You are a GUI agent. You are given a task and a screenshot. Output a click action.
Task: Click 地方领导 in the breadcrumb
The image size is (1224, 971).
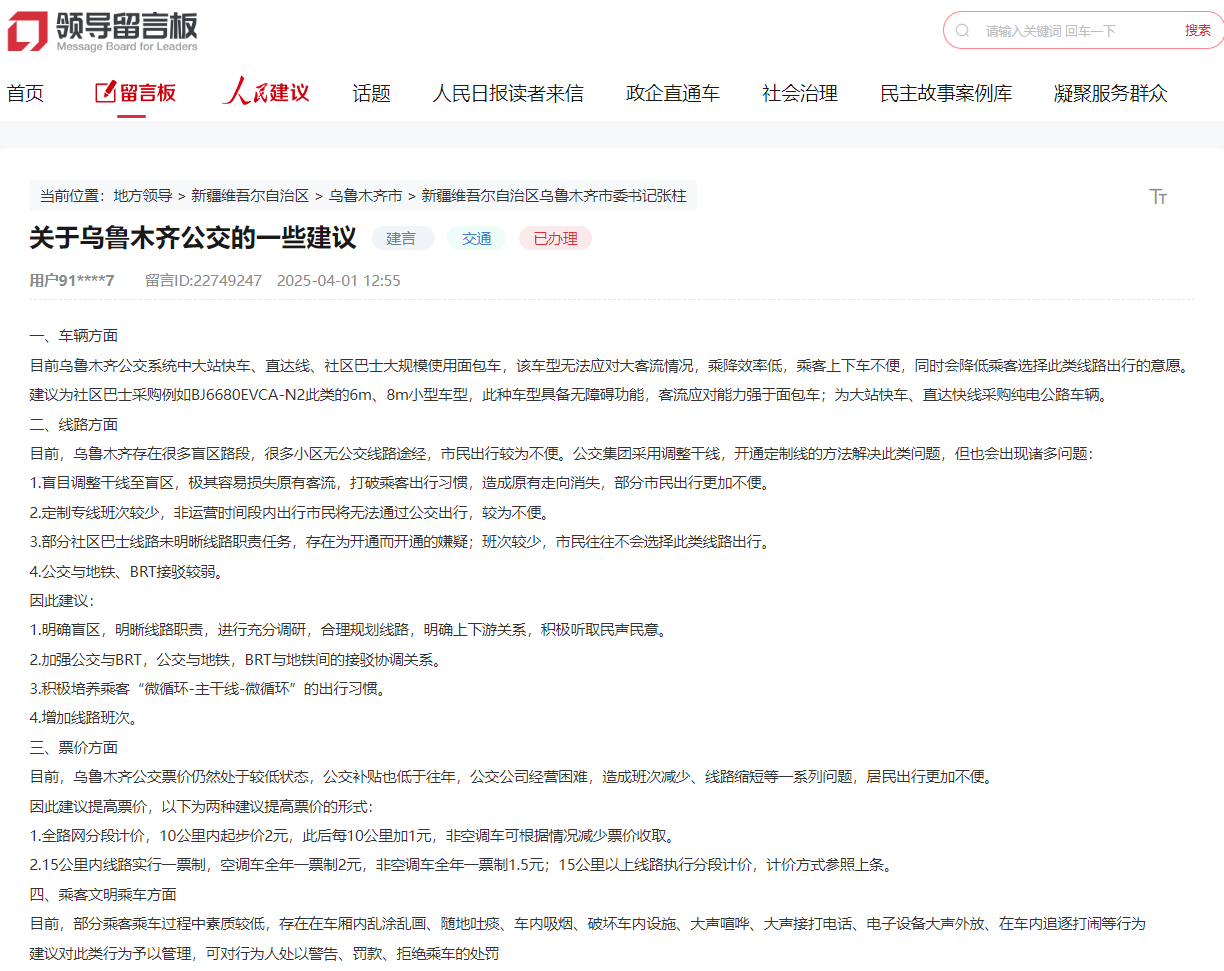[x=142, y=196]
